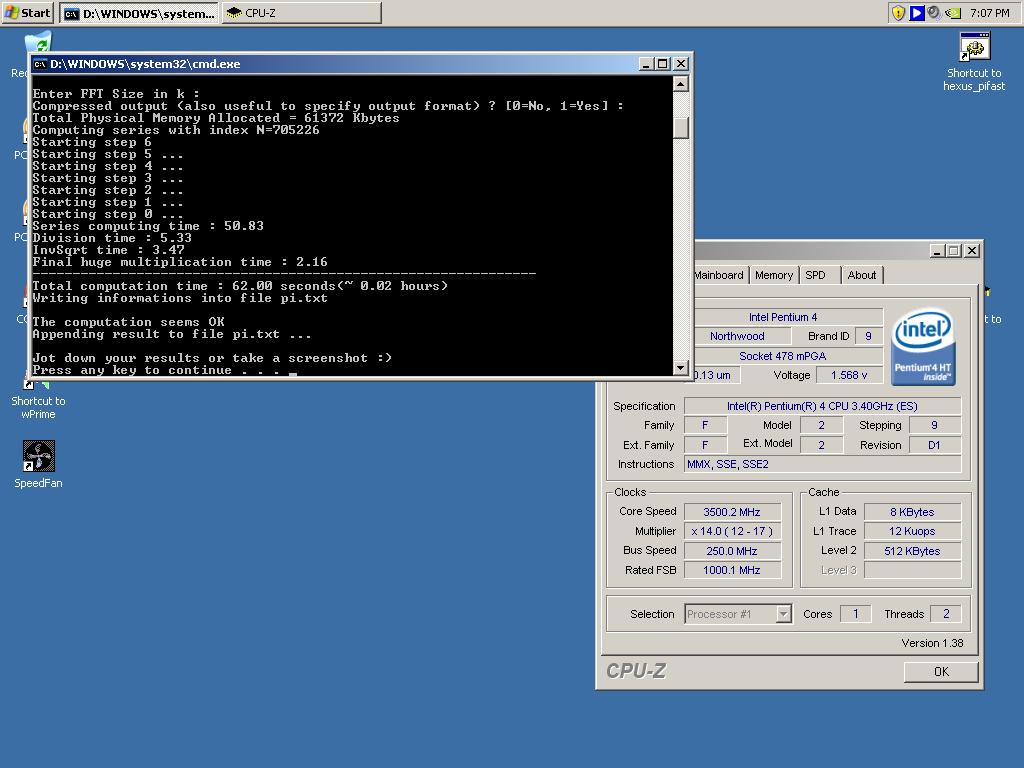This screenshot has width=1024, height=768.
Task: Click the cmd window scroll-up arrow
Action: click(x=680, y=84)
